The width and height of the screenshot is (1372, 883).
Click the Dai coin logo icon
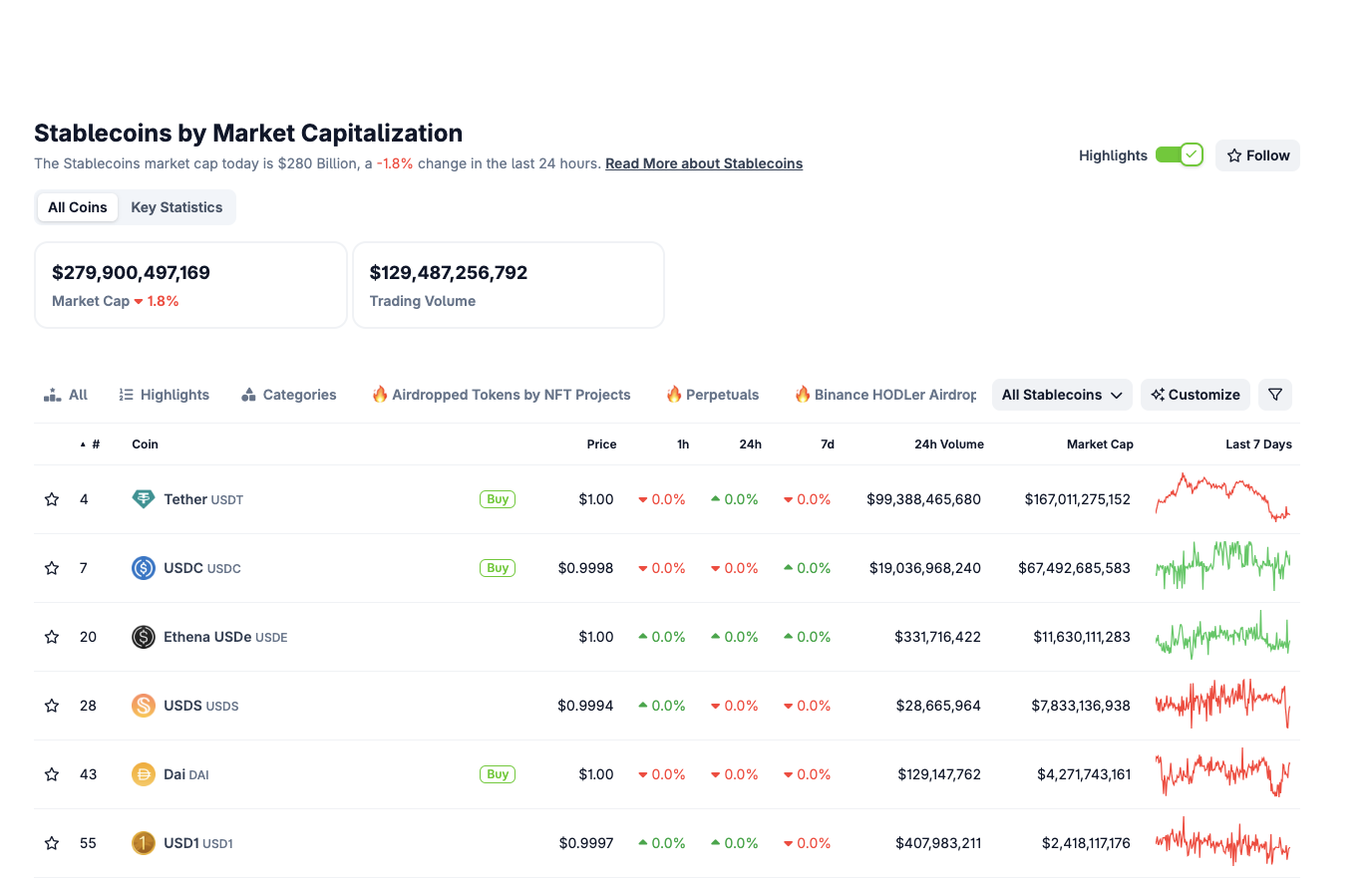tap(144, 774)
